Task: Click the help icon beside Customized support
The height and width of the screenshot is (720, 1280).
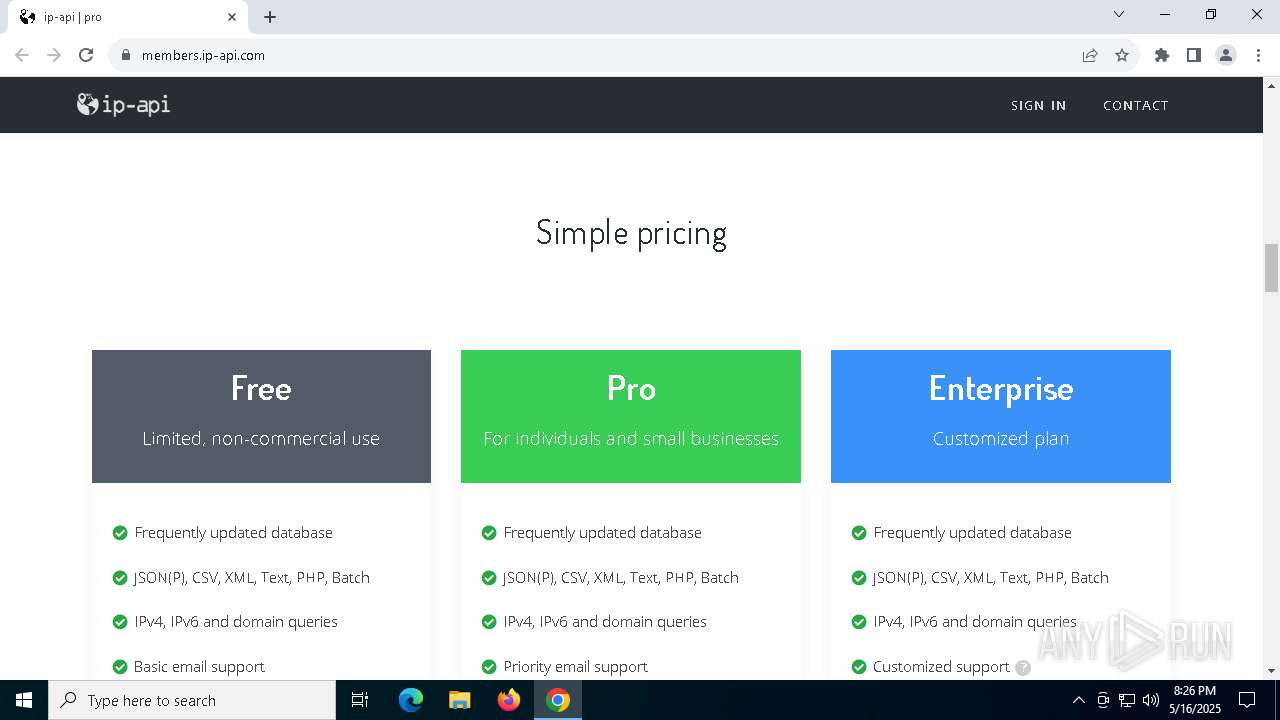Action: coord(1022,667)
